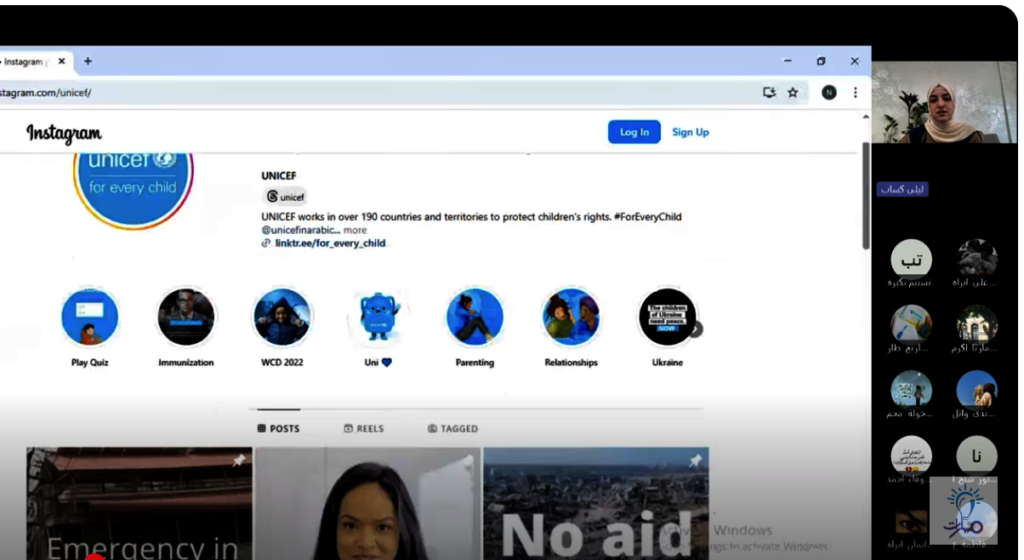Viewport: 1024px width, 560px height.
Task: Select the POSTS tab
Action: tap(278, 429)
